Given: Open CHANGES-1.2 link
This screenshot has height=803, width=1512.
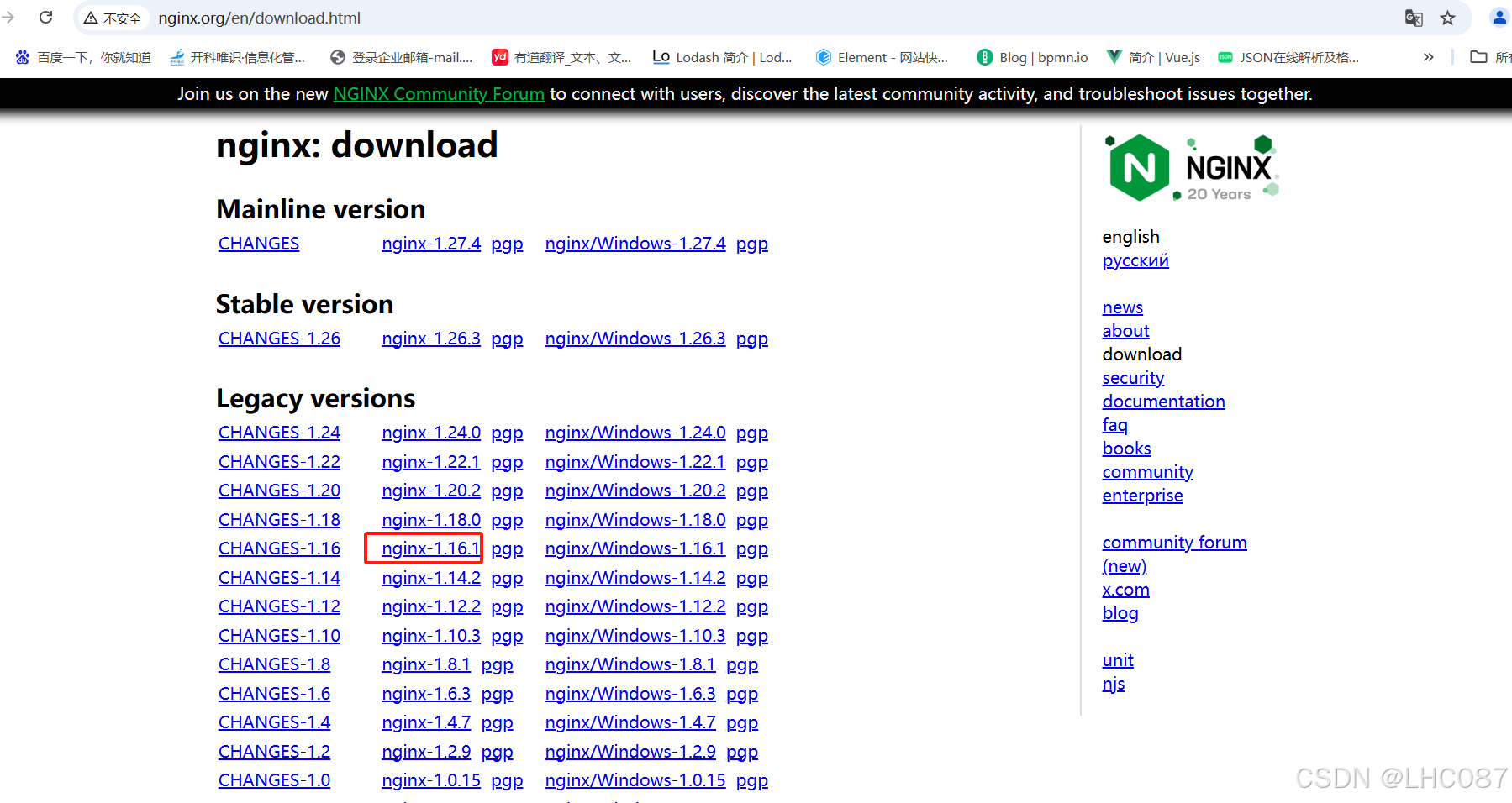Looking at the screenshot, I should coord(274,752).
